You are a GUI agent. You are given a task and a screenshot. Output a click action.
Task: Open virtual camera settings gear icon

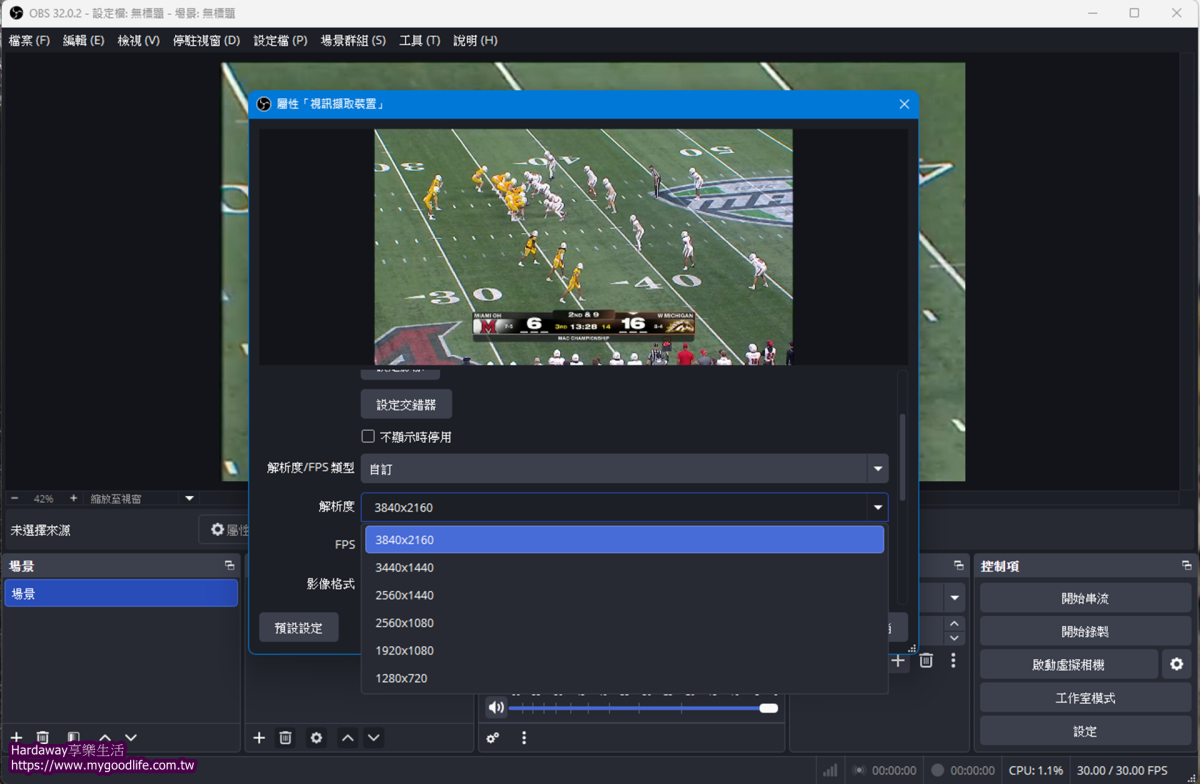click(x=1176, y=664)
